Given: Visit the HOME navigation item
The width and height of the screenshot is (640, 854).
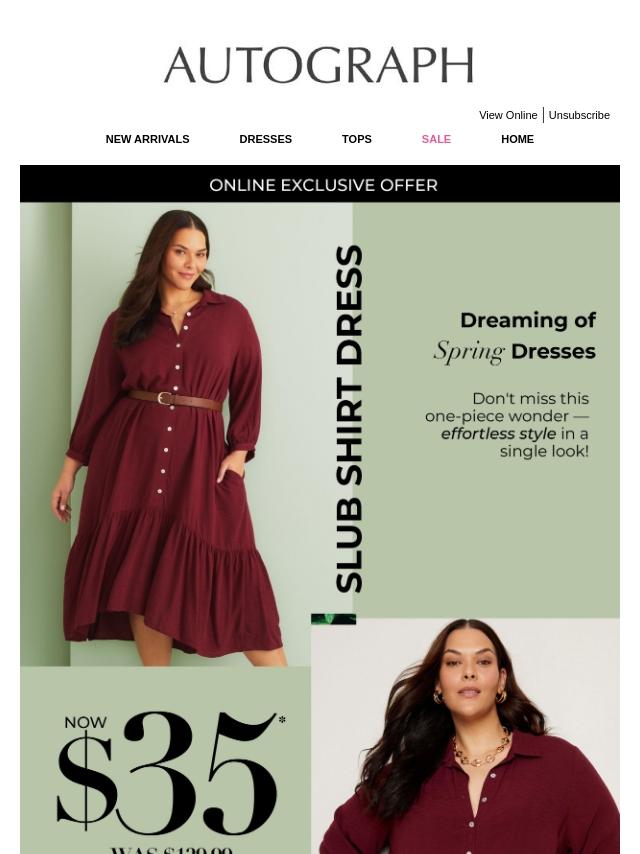Looking at the screenshot, I should [517, 139].
